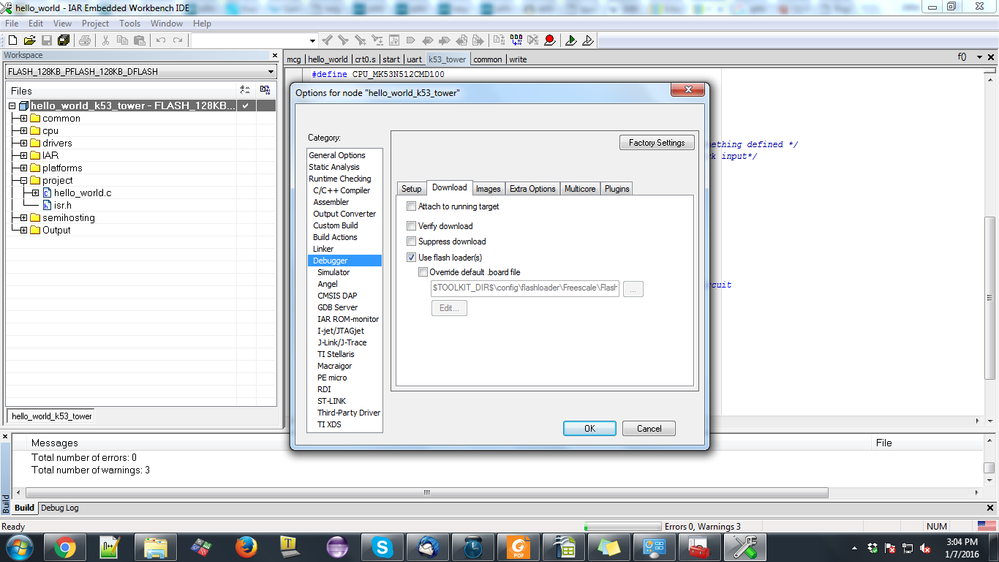The width and height of the screenshot is (999, 562).
Task: Click the board file path input field
Action: click(x=525, y=288)
